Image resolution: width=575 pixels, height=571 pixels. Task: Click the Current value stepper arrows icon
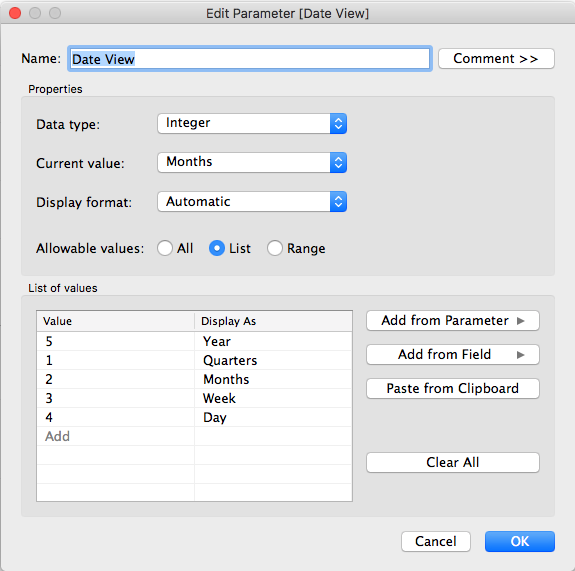pyautogui.click(x=338, y=162)
